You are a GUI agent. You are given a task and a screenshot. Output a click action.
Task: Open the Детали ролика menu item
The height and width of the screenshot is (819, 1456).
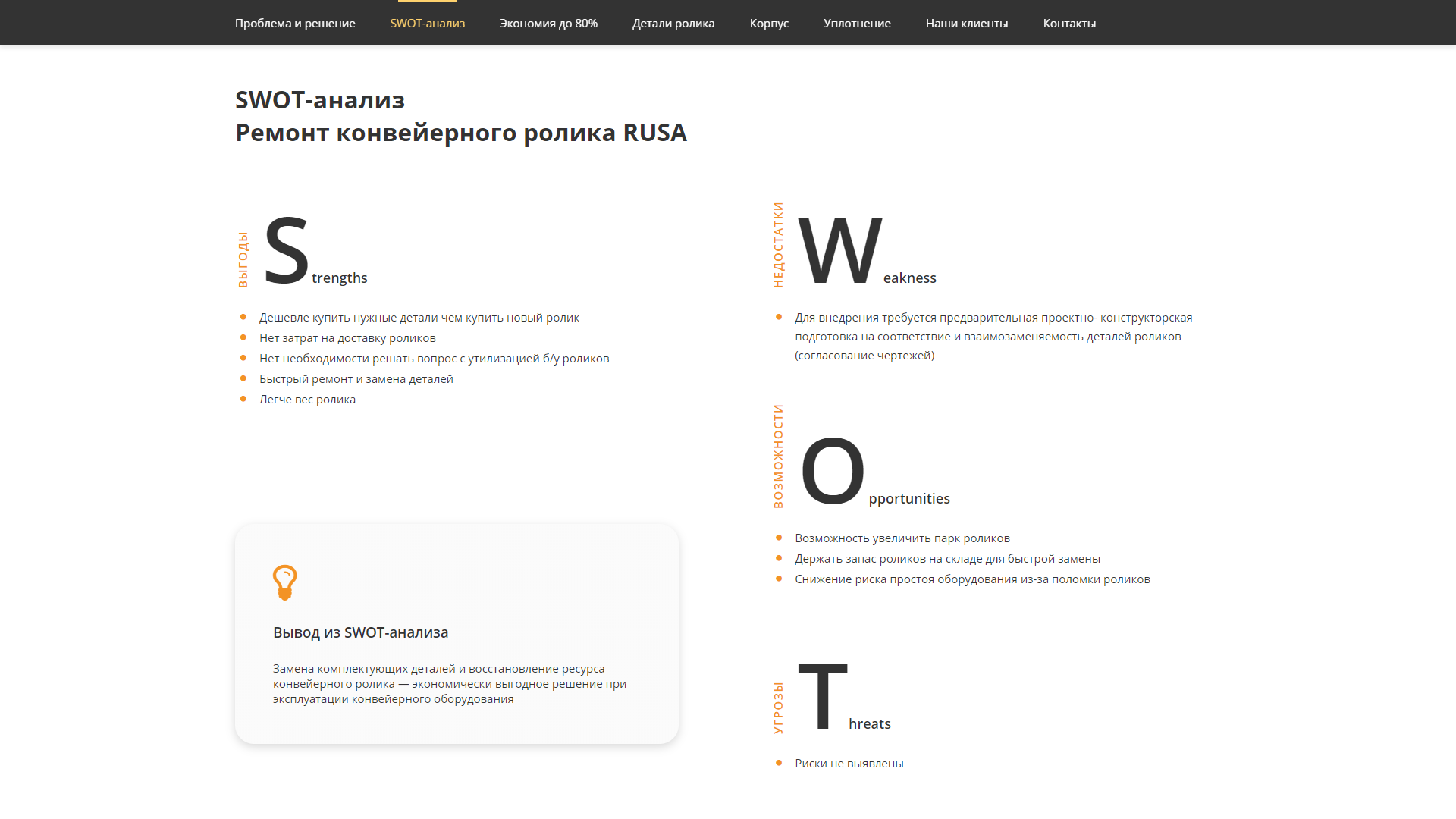coord(673,24)
